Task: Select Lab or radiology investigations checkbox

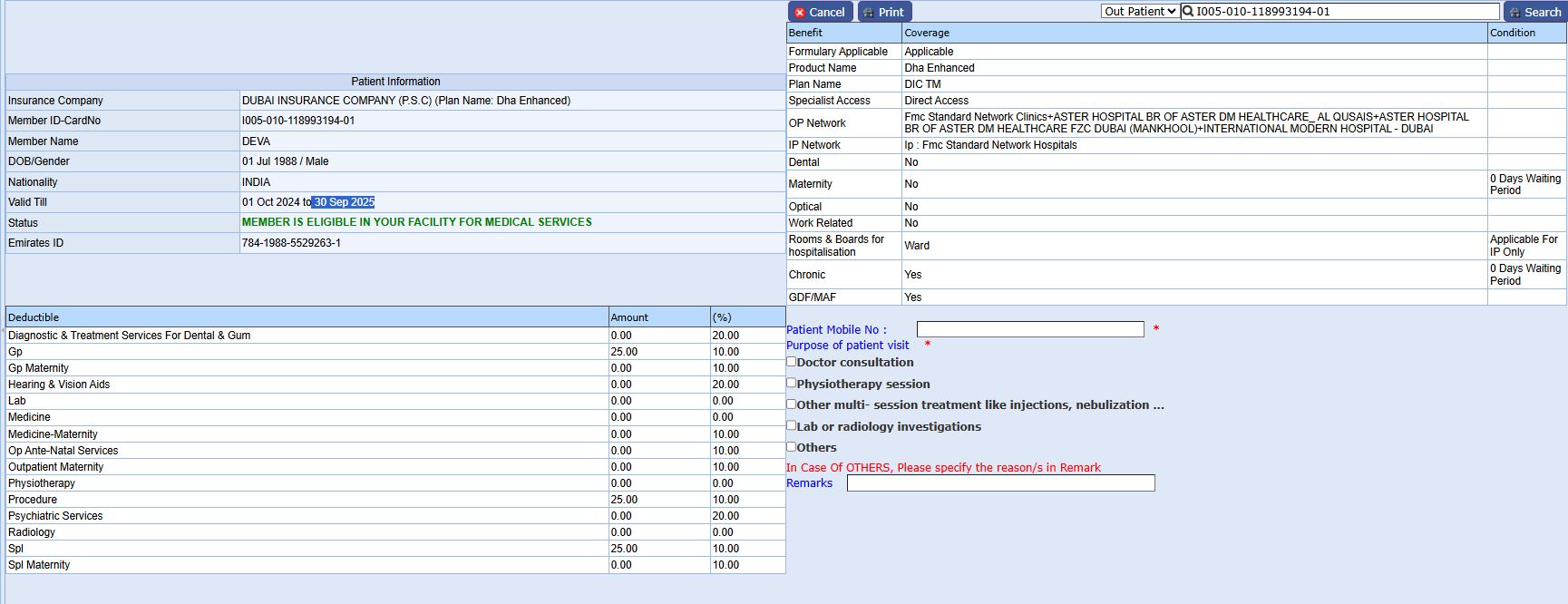Action: (x=792, y=425)
